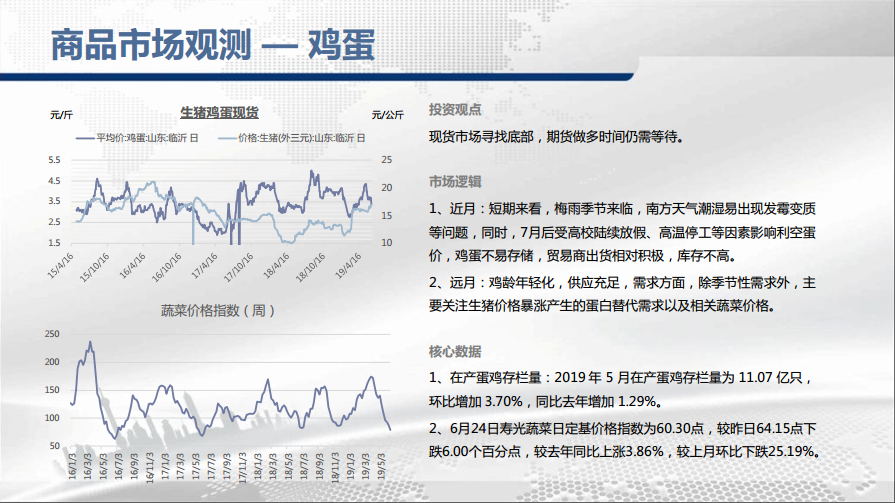
Task: Click the 市场逻辑 section heading
Action: pyautogui.click(x=455, y=182)
